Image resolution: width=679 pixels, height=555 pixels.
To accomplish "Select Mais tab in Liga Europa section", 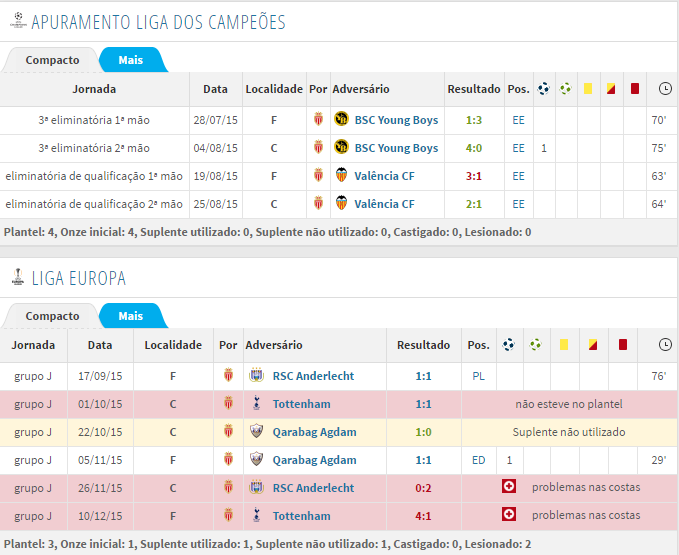I will point(131,316).
